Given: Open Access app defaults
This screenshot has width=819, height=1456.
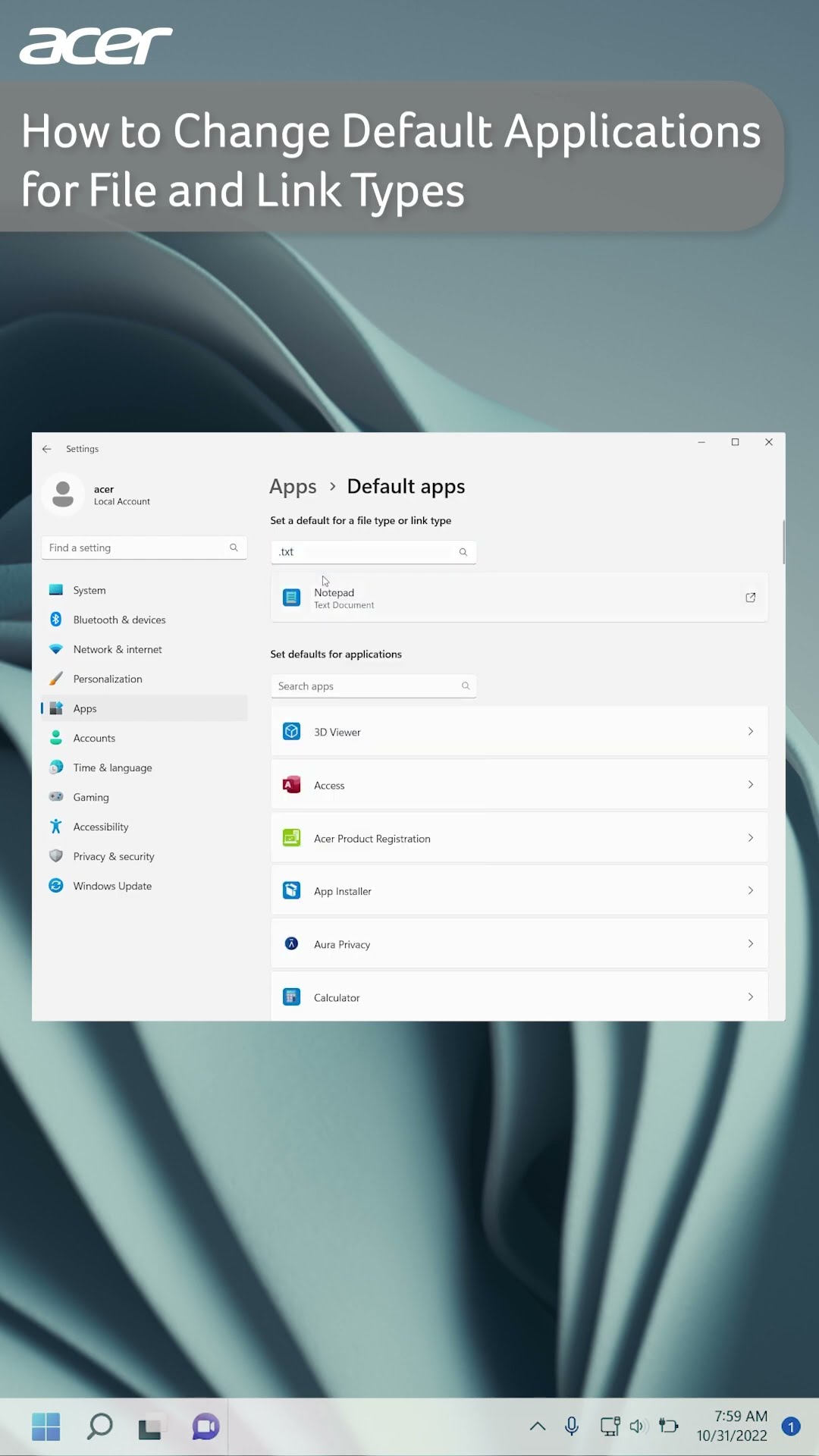Looking at the screenshot, I should (x=519, y=785).
